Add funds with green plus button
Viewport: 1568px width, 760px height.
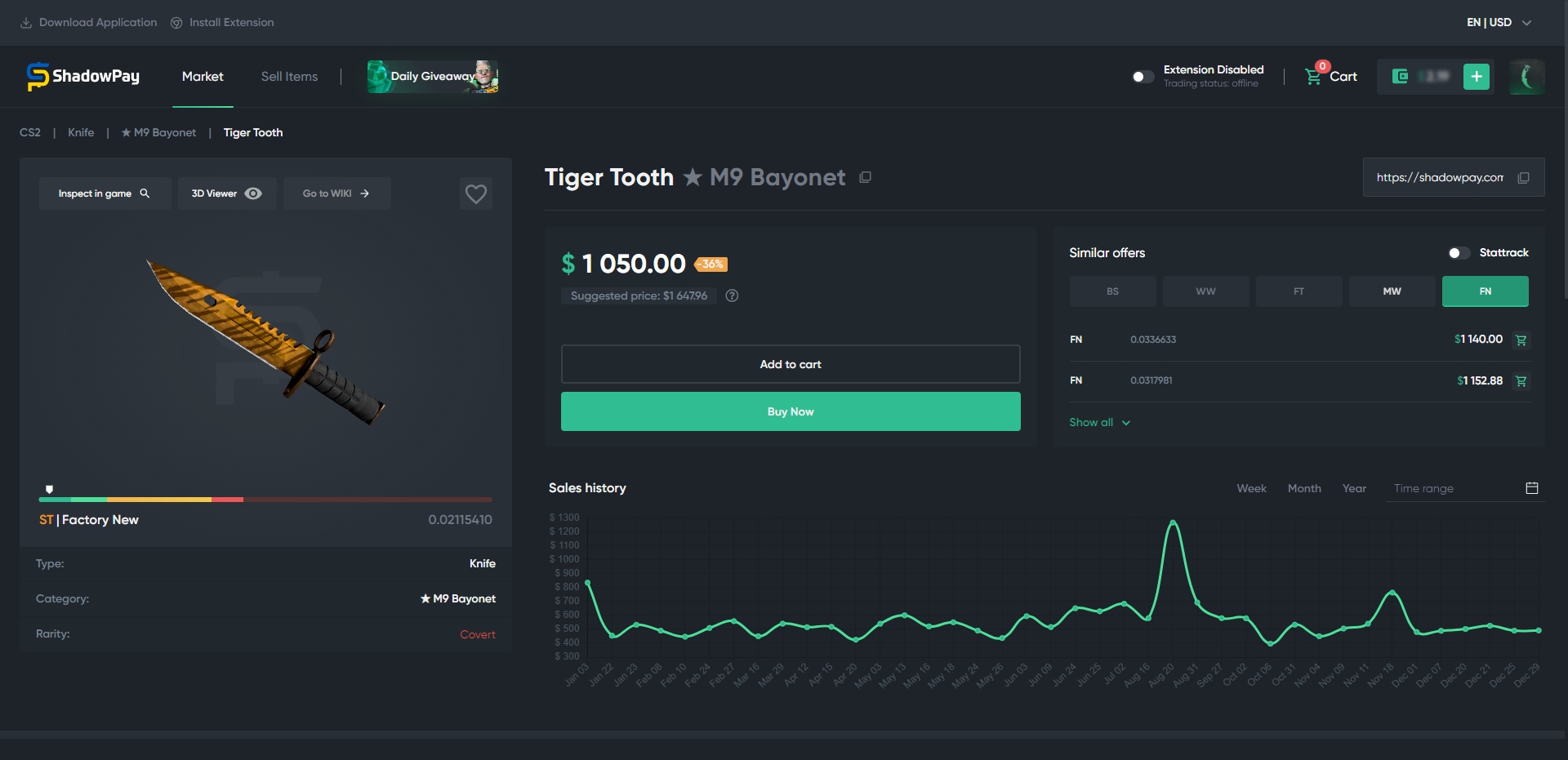[1477, 77]
